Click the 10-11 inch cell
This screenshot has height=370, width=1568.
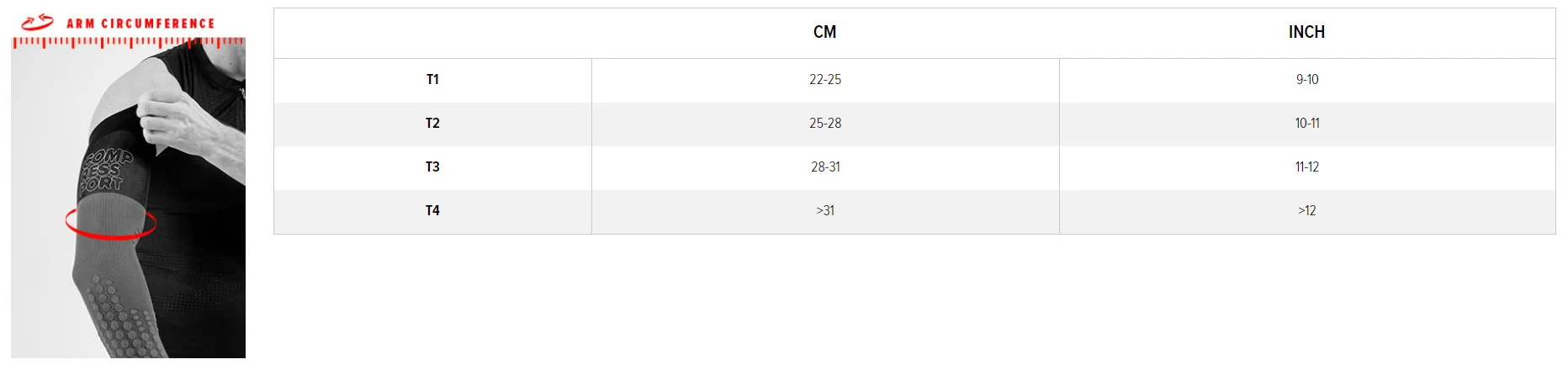point(1306,124)
